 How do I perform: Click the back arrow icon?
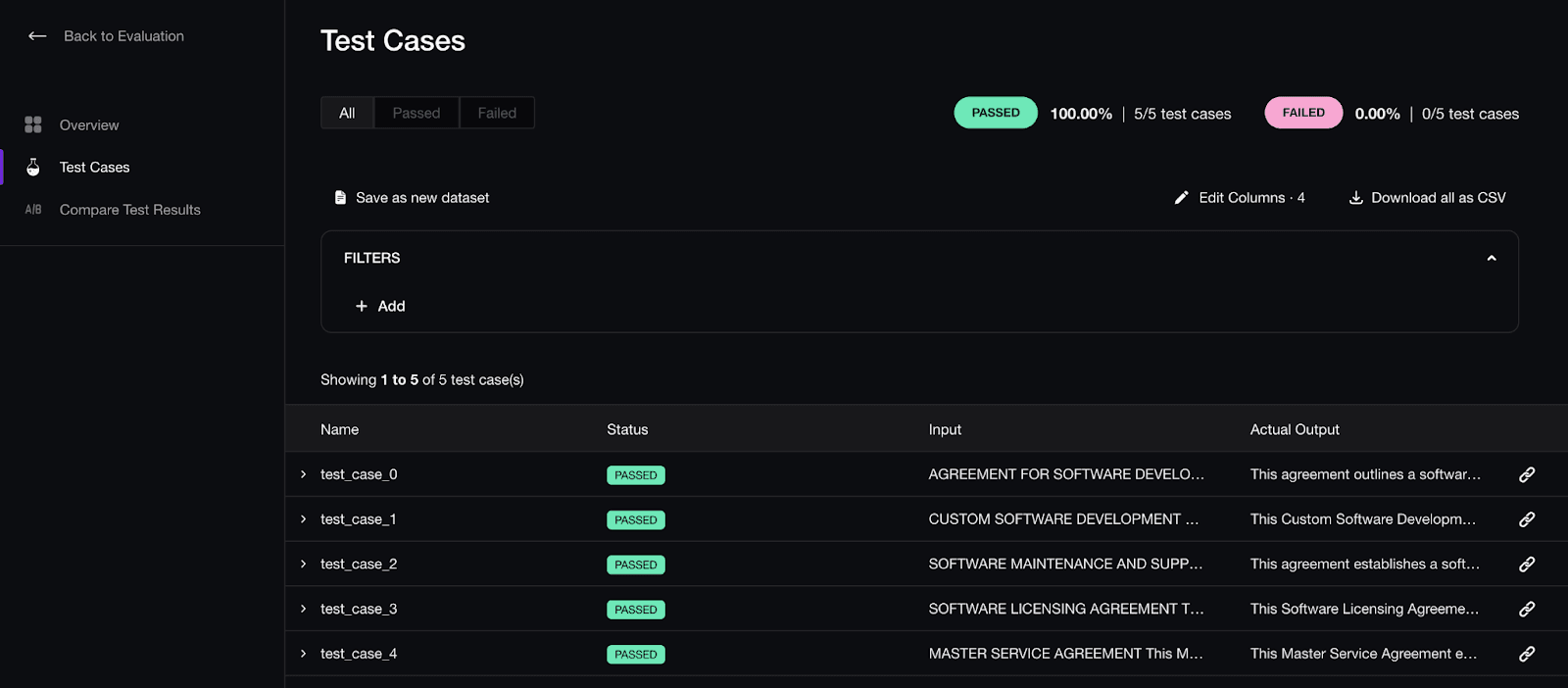pyautogui.click(x=37, y=36)
